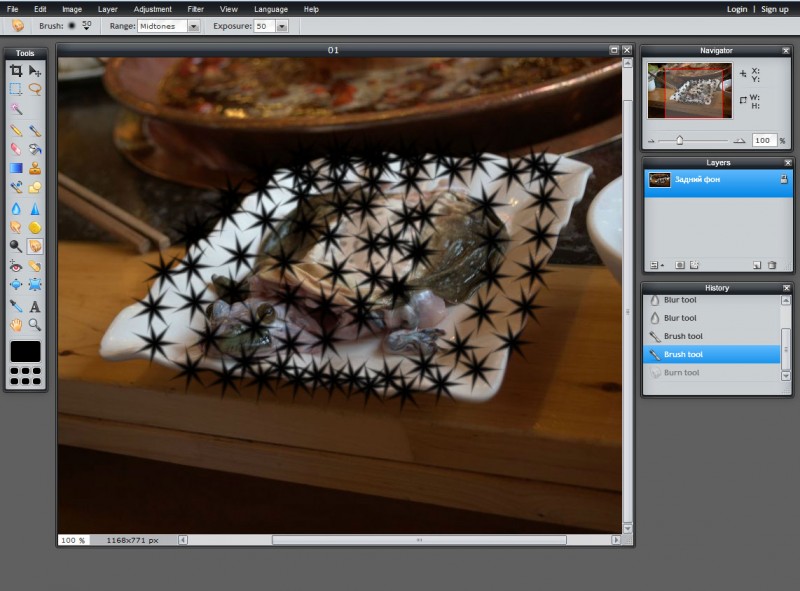800x591 pixels.
Task: Select the dimmed Burn tool history entry
Action: (712, 373)
